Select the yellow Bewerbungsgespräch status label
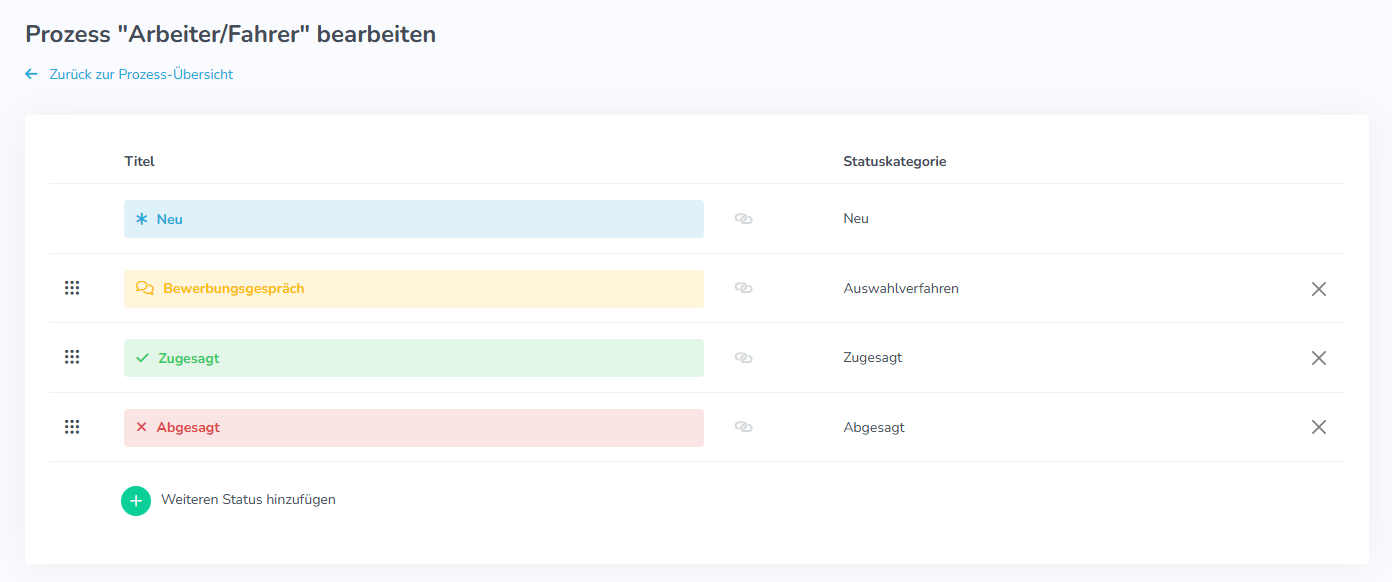Image resolution: width=1392 pixels, height=582 pixels. point(414,288)
